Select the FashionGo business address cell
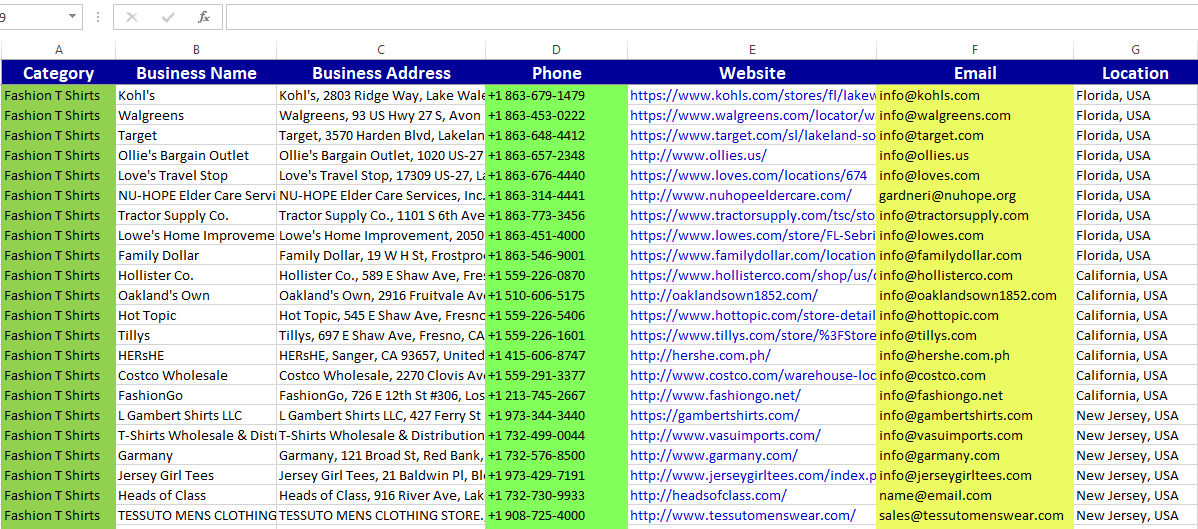 pos(380,395)
